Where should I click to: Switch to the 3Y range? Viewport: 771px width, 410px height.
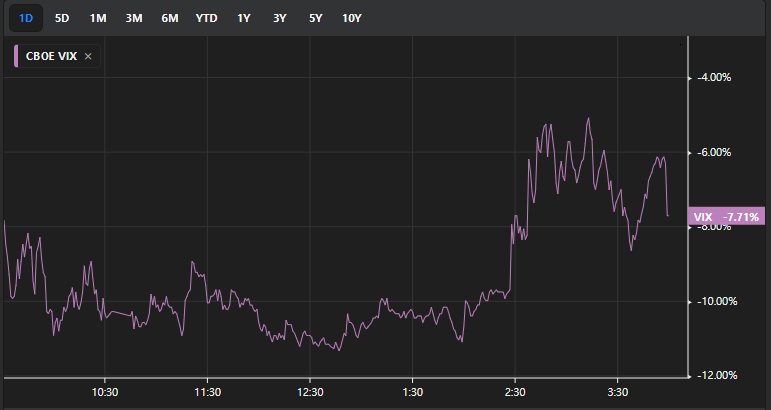[x=280, y=18]
